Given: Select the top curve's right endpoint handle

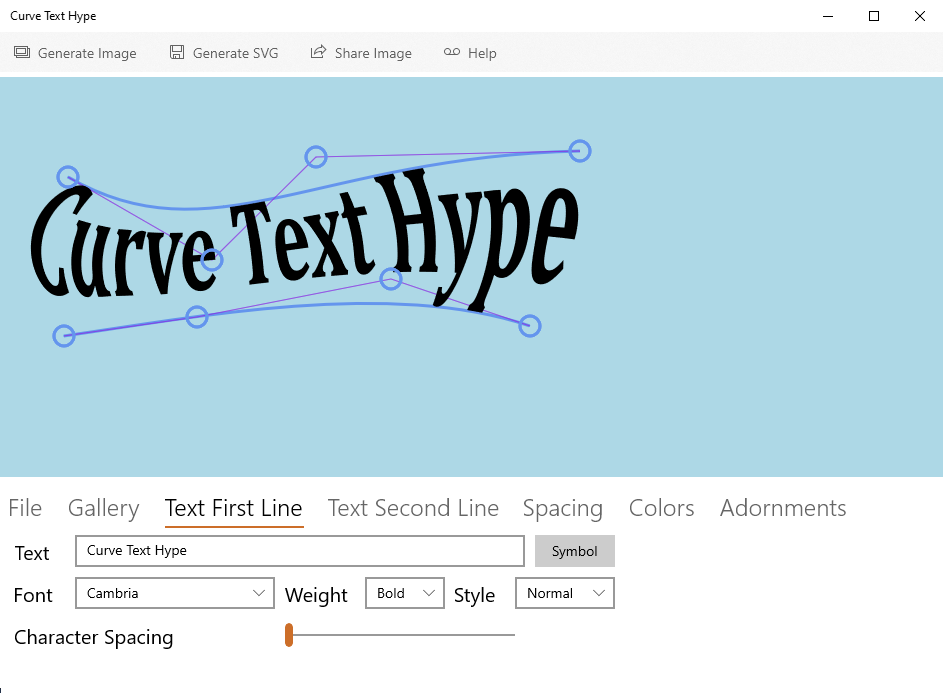Looking at the screenshot, I should 580,151.
